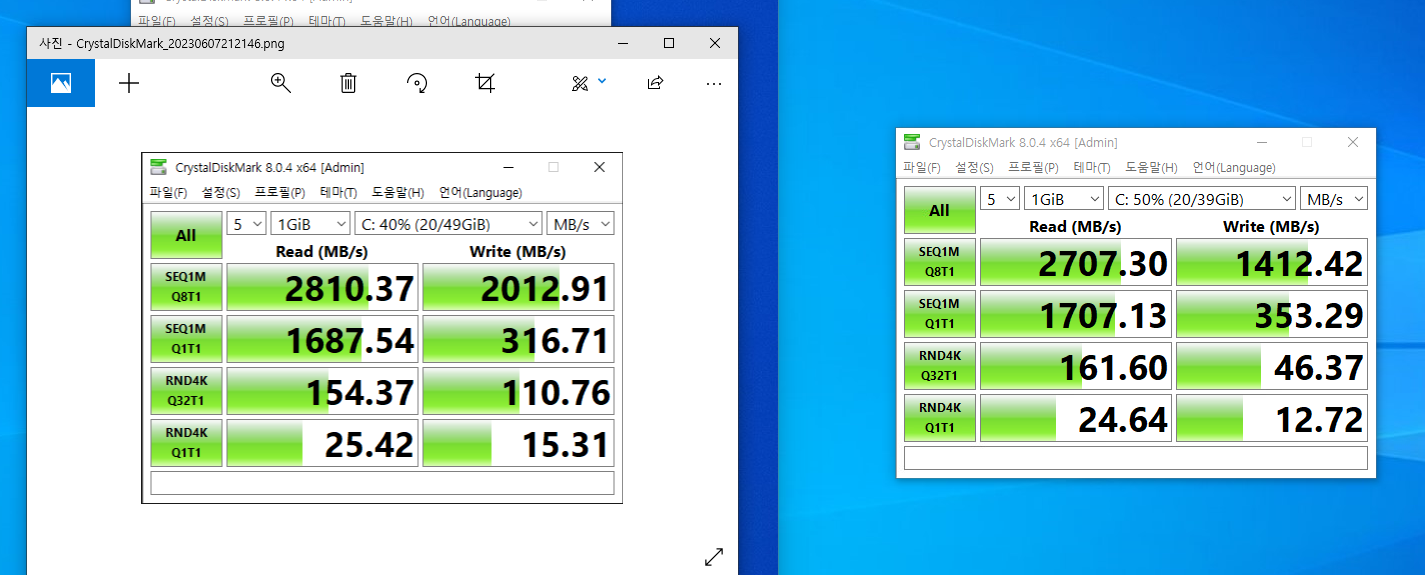This screenshot has height=575, width=1425.
Task: Open the MB/s unit dropdown
Action: coord(1333,198)
